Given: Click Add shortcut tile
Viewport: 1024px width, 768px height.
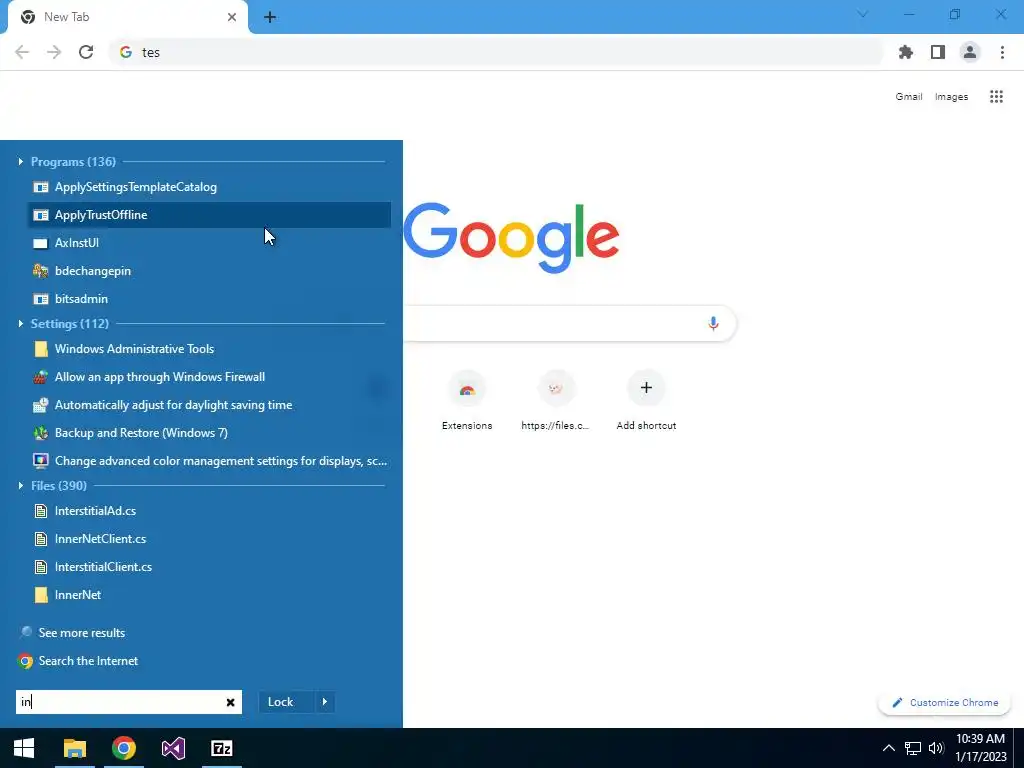Looking at the screenshot, I should 646,400.
